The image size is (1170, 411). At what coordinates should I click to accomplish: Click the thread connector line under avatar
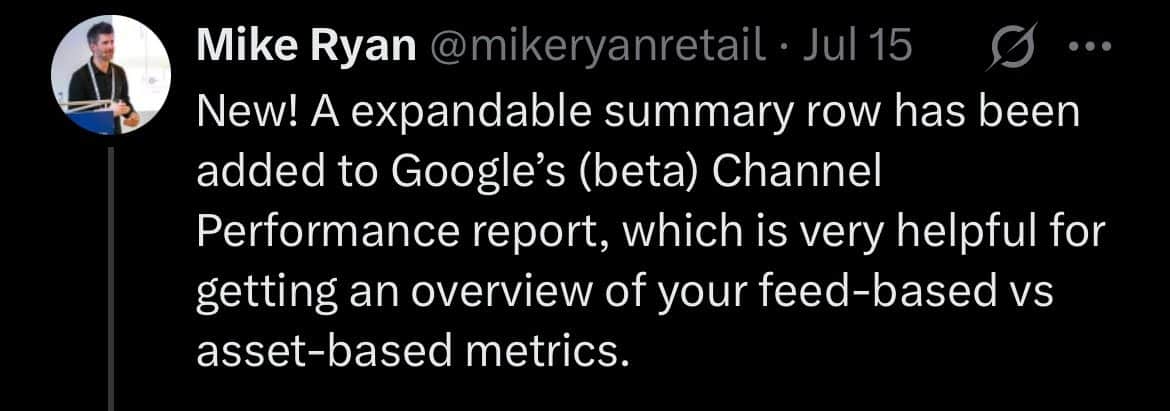tap(111, 278)
